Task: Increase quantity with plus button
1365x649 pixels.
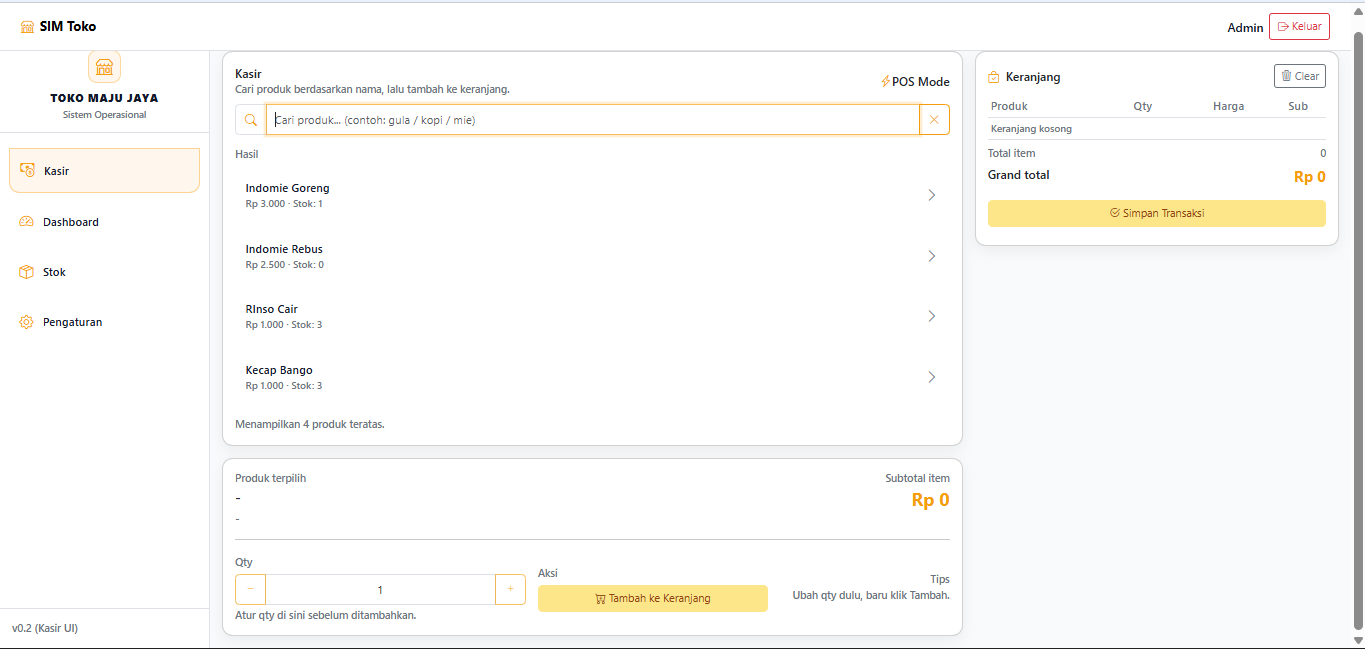Action: coord(510,590)
